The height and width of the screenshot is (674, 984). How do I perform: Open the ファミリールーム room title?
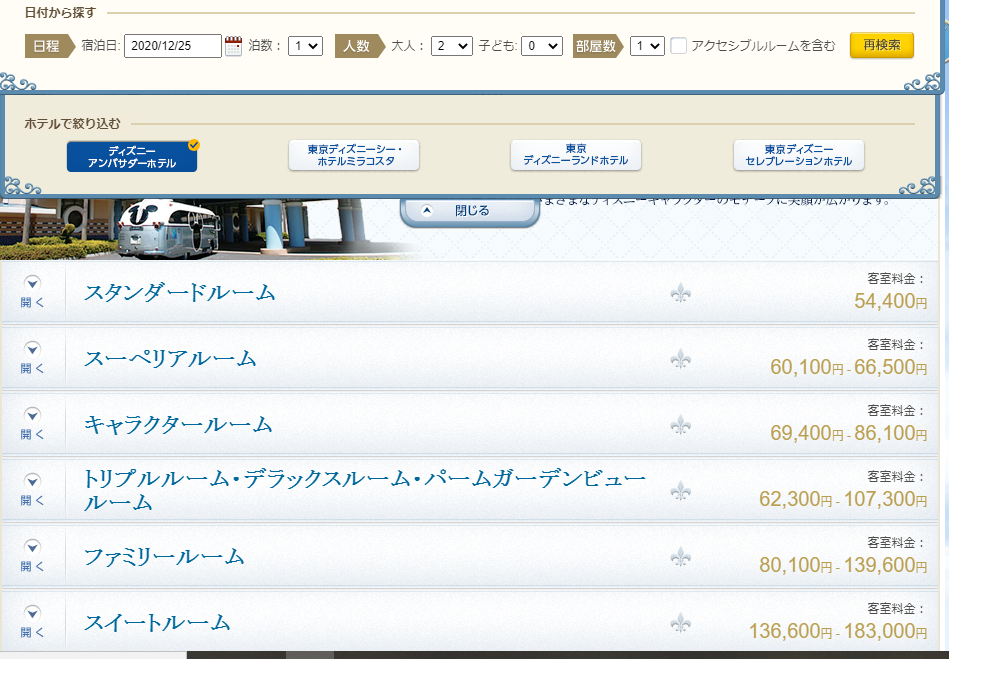click(164, 556)
